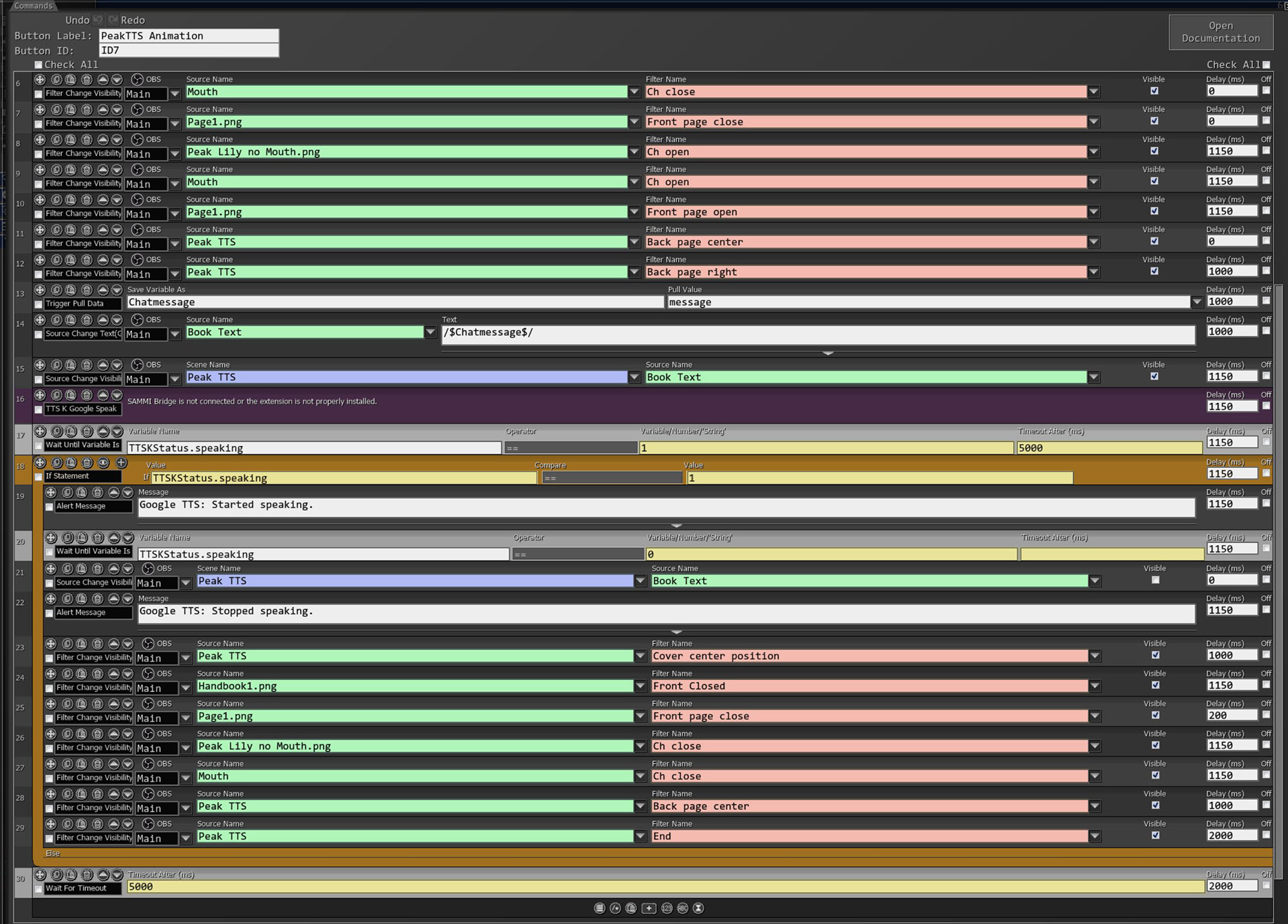Click the plus icon on the If Statement row

point(121,463)
